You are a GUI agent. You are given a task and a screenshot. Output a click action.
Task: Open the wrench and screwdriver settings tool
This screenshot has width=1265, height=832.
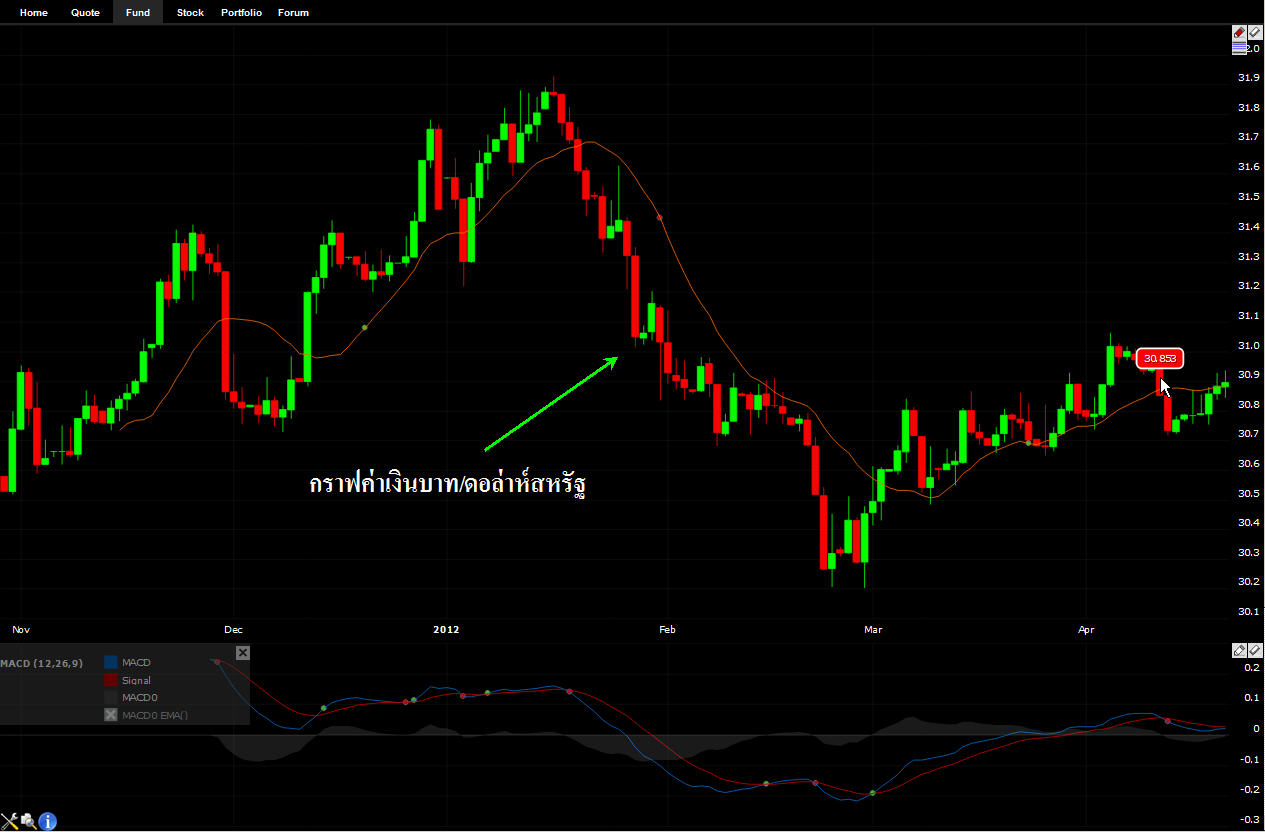[x=9, y=821]
